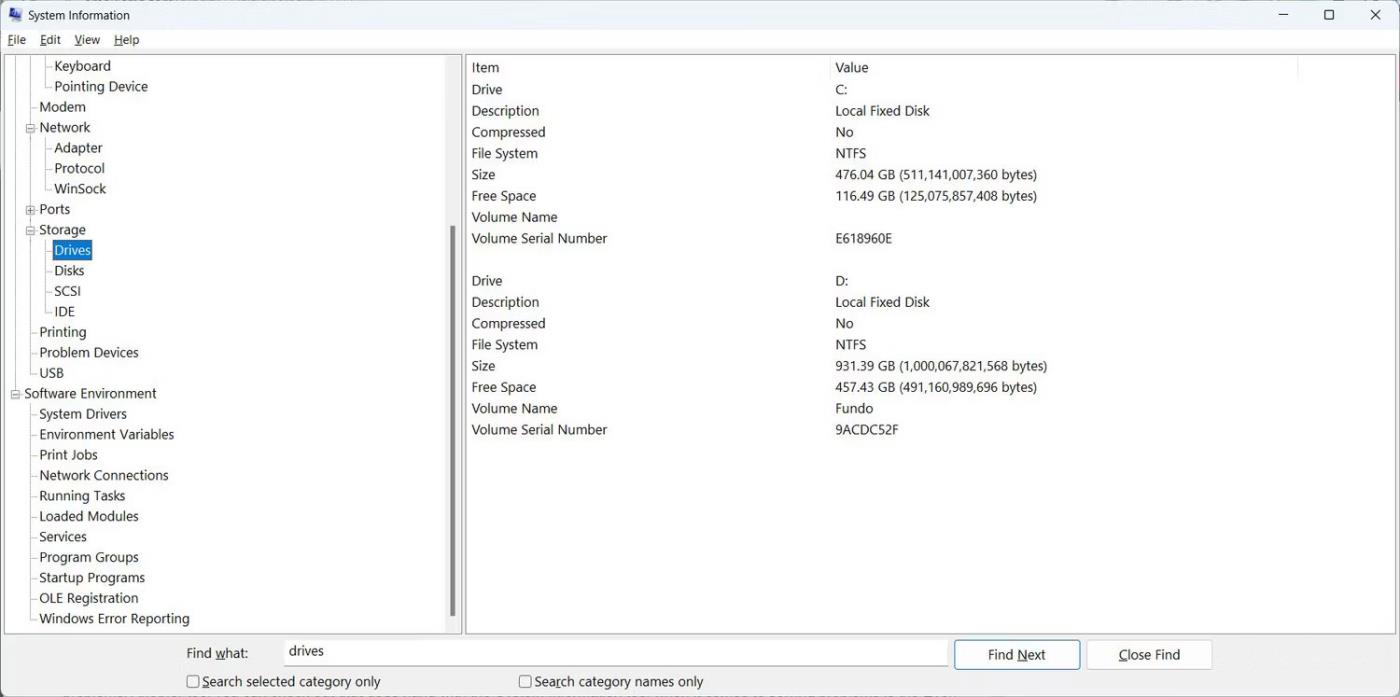Click the D: drive value
The image size is (1400, 697).
click(842, 281)
